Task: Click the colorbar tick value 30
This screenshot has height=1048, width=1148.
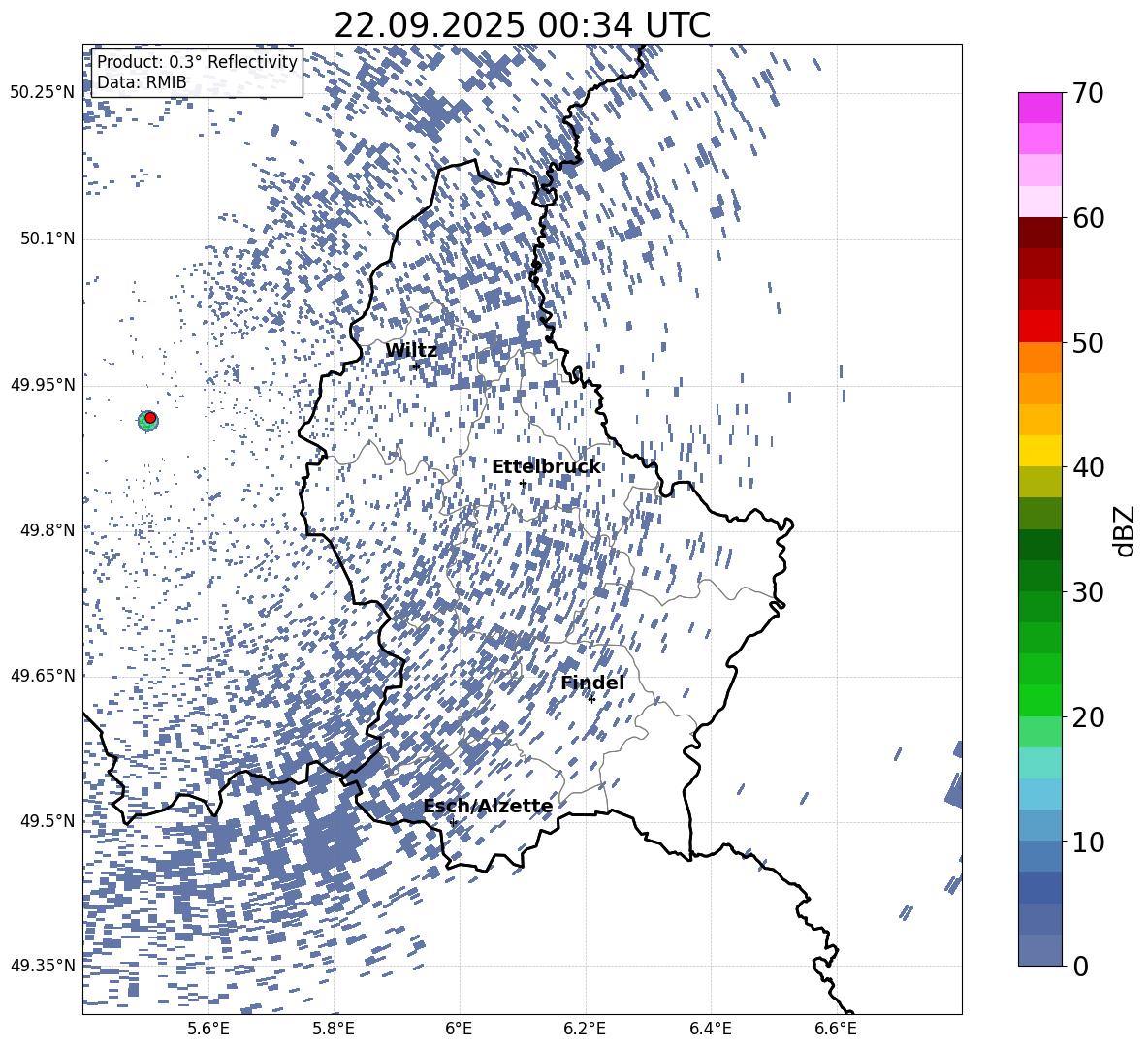Action: (x=1089, y=592)
